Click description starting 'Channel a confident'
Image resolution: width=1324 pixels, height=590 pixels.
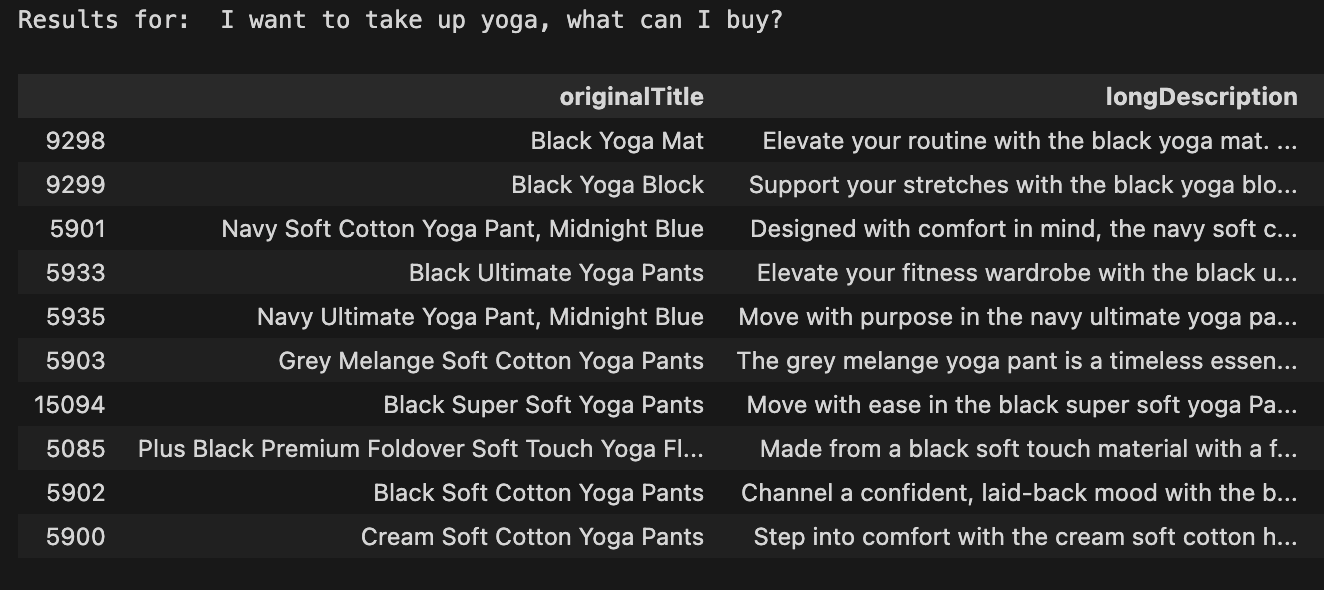click(x=1018, y=493)
